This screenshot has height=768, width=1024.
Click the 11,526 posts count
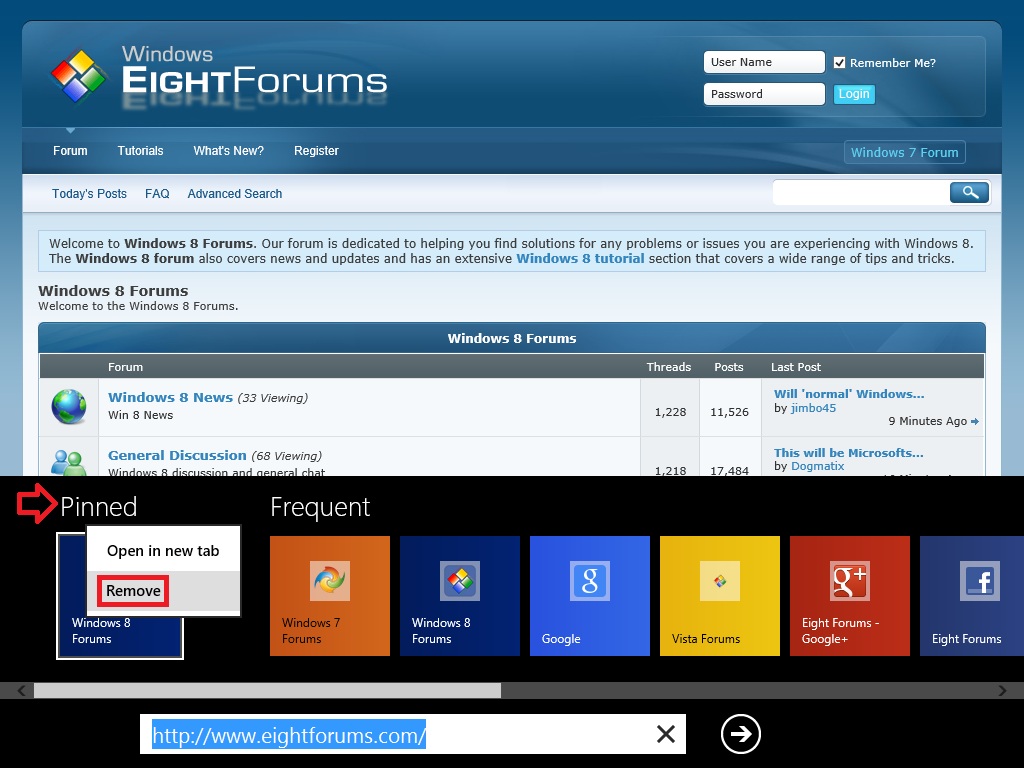coord(729,412)
